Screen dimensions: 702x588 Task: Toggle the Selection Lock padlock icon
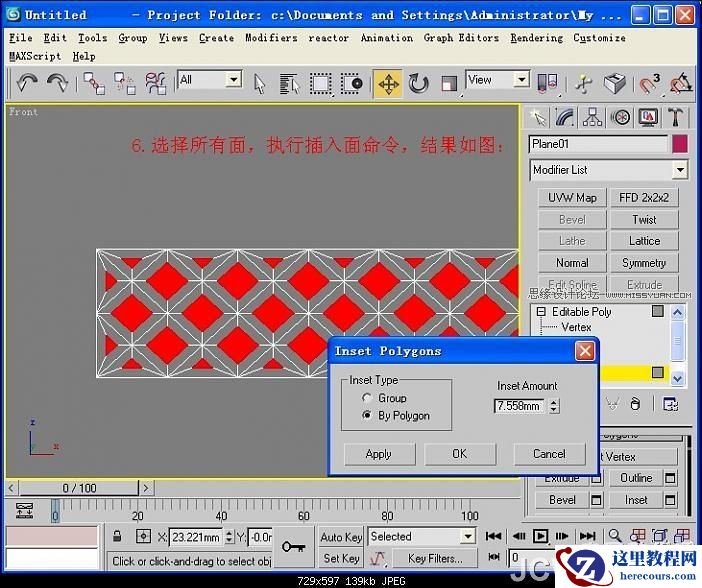tap(117, 536)
